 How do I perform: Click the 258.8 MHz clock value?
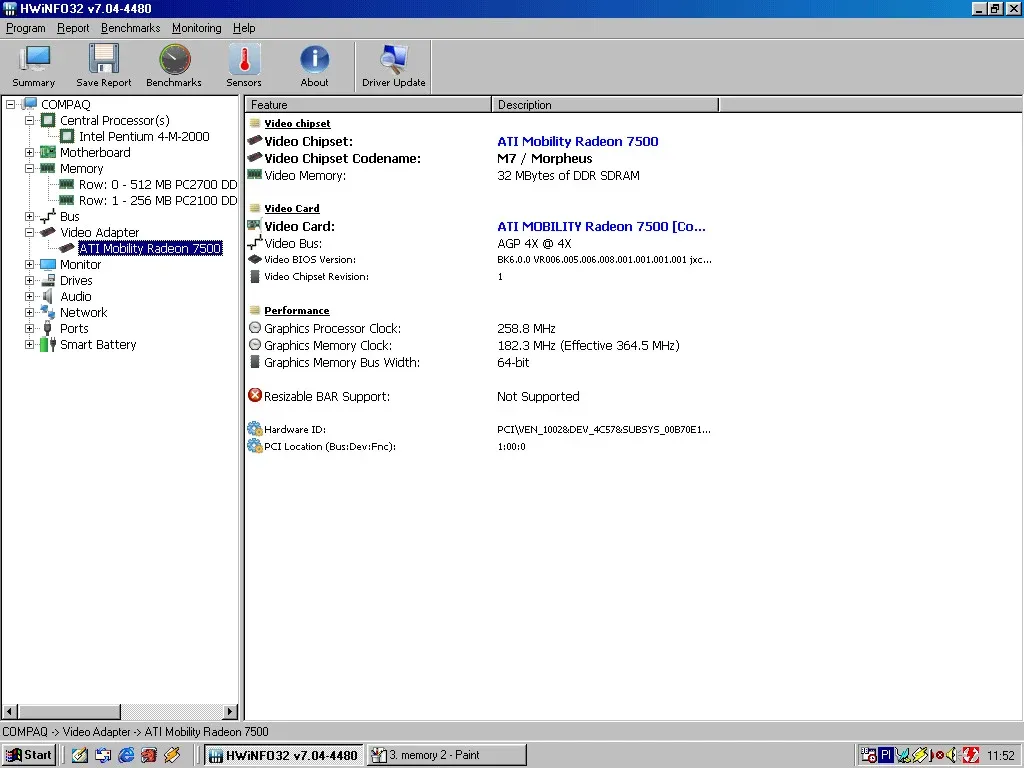[526, 328]
